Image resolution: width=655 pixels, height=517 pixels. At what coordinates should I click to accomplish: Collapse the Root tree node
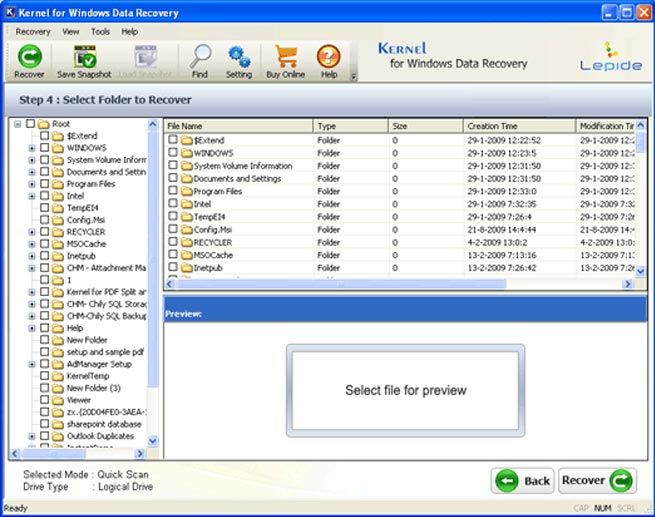[x=18, y=124]
